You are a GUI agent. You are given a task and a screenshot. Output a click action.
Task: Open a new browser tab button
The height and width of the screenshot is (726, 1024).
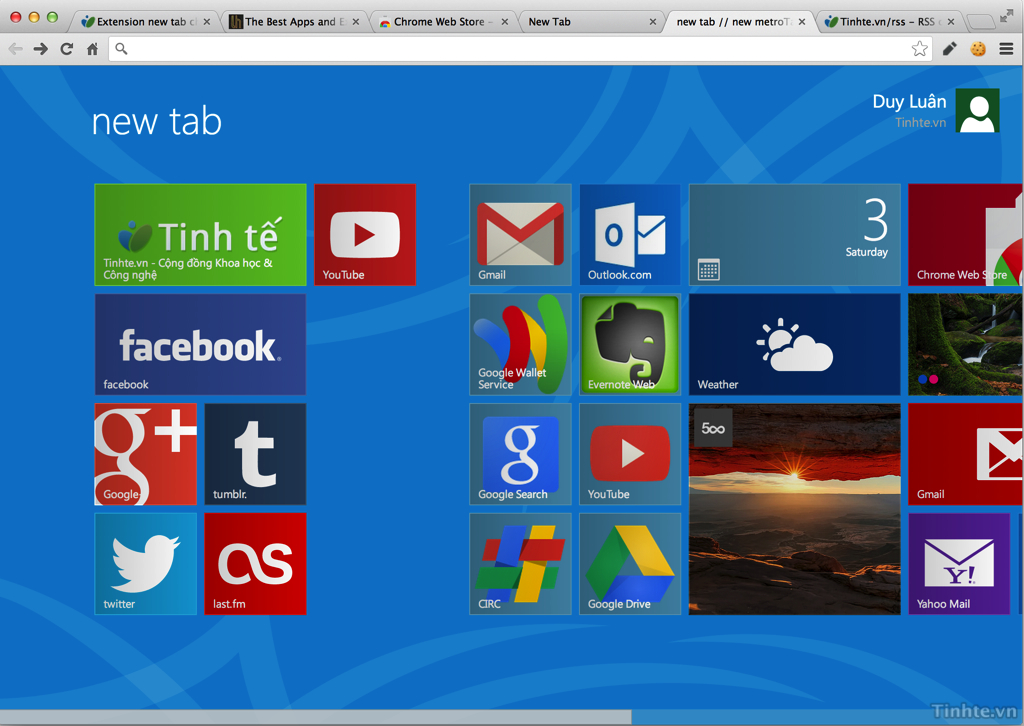coord(980,22)
